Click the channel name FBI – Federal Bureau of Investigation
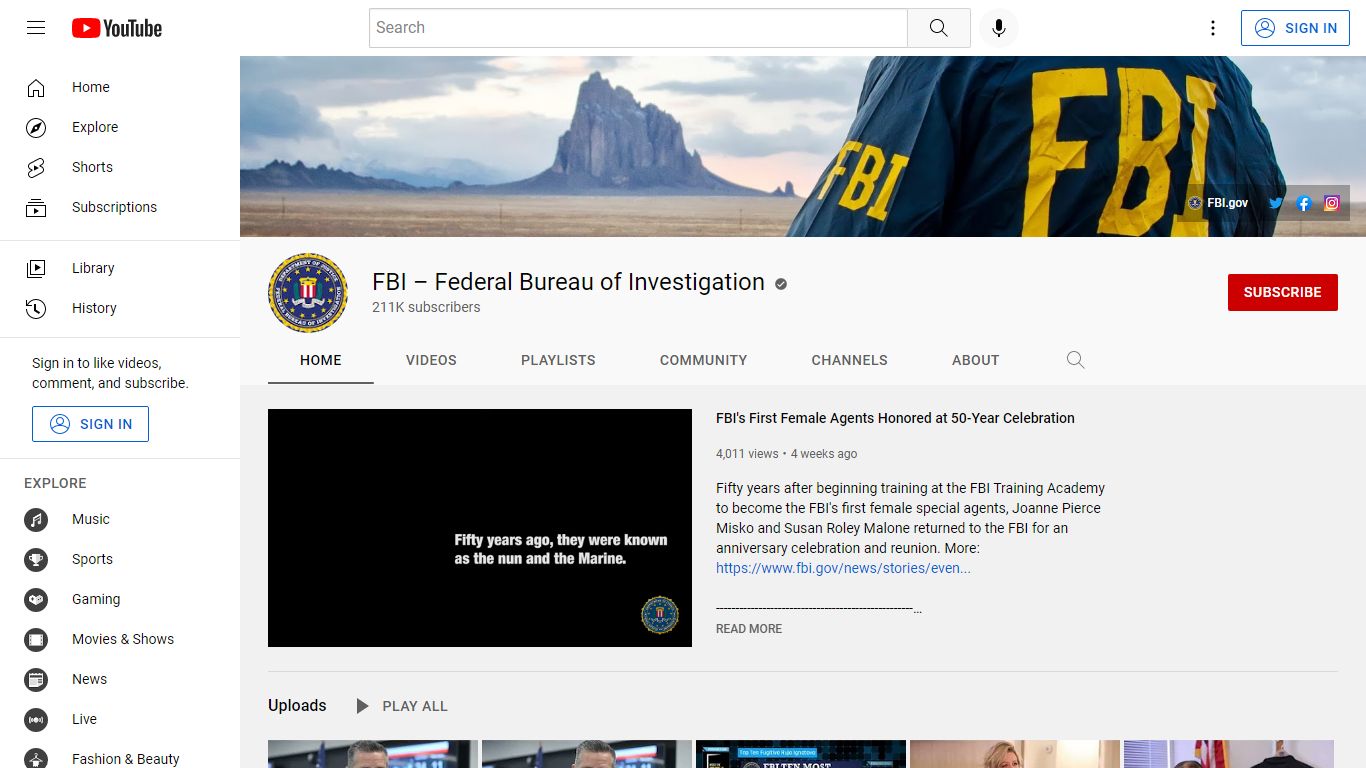The height and width of the screenshot is (768, 1366). [568, 282]
